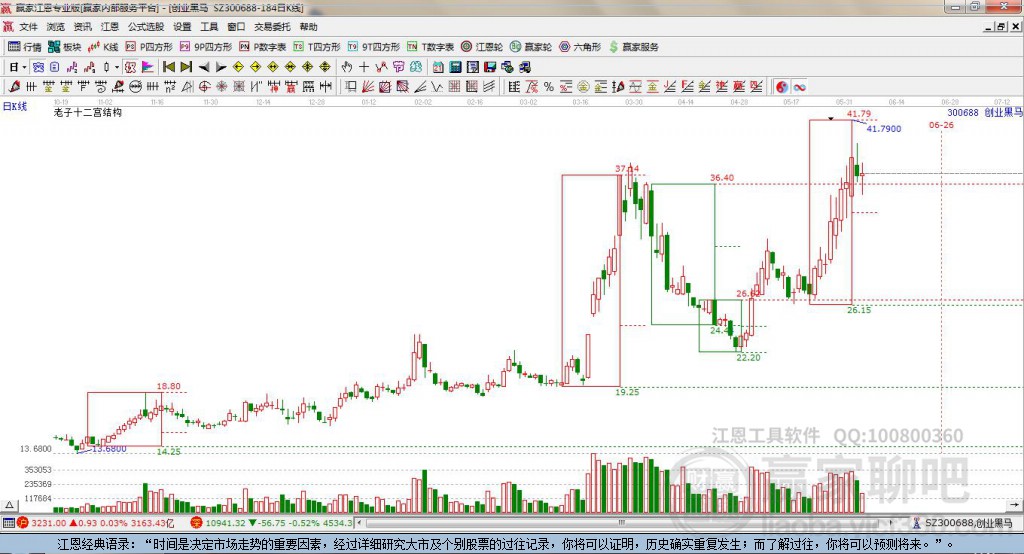
Task: Open the 帮助 menu
Action: point(308,27)
